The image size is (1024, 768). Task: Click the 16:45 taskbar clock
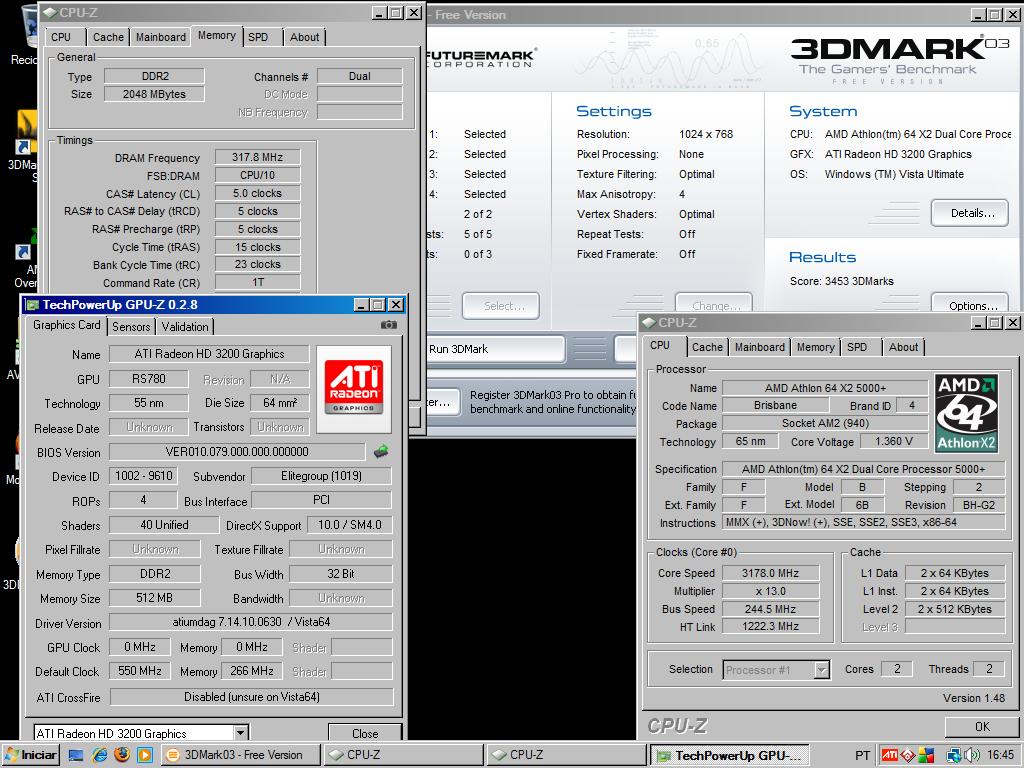click(1000, 755)
